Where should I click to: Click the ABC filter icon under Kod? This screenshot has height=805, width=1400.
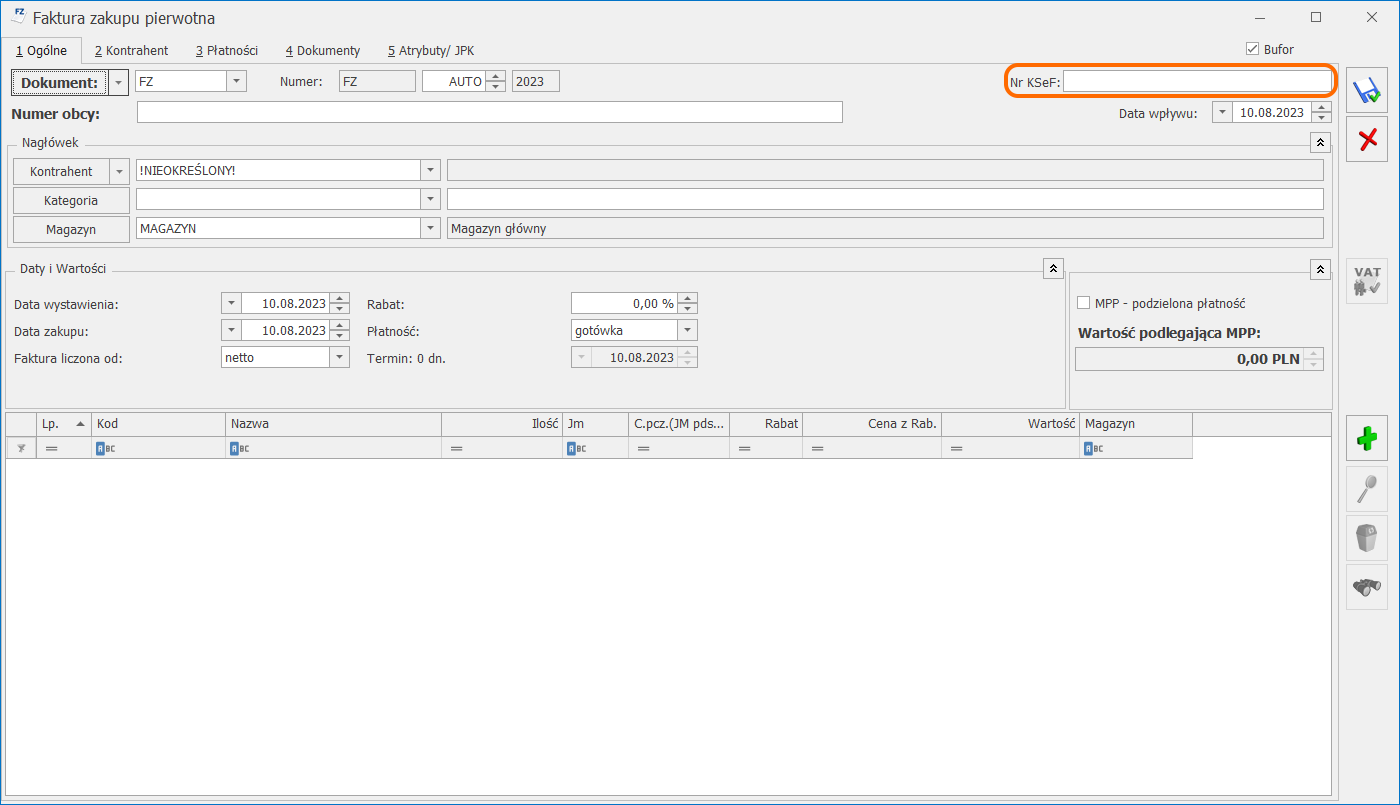click(x=105, y=449)
